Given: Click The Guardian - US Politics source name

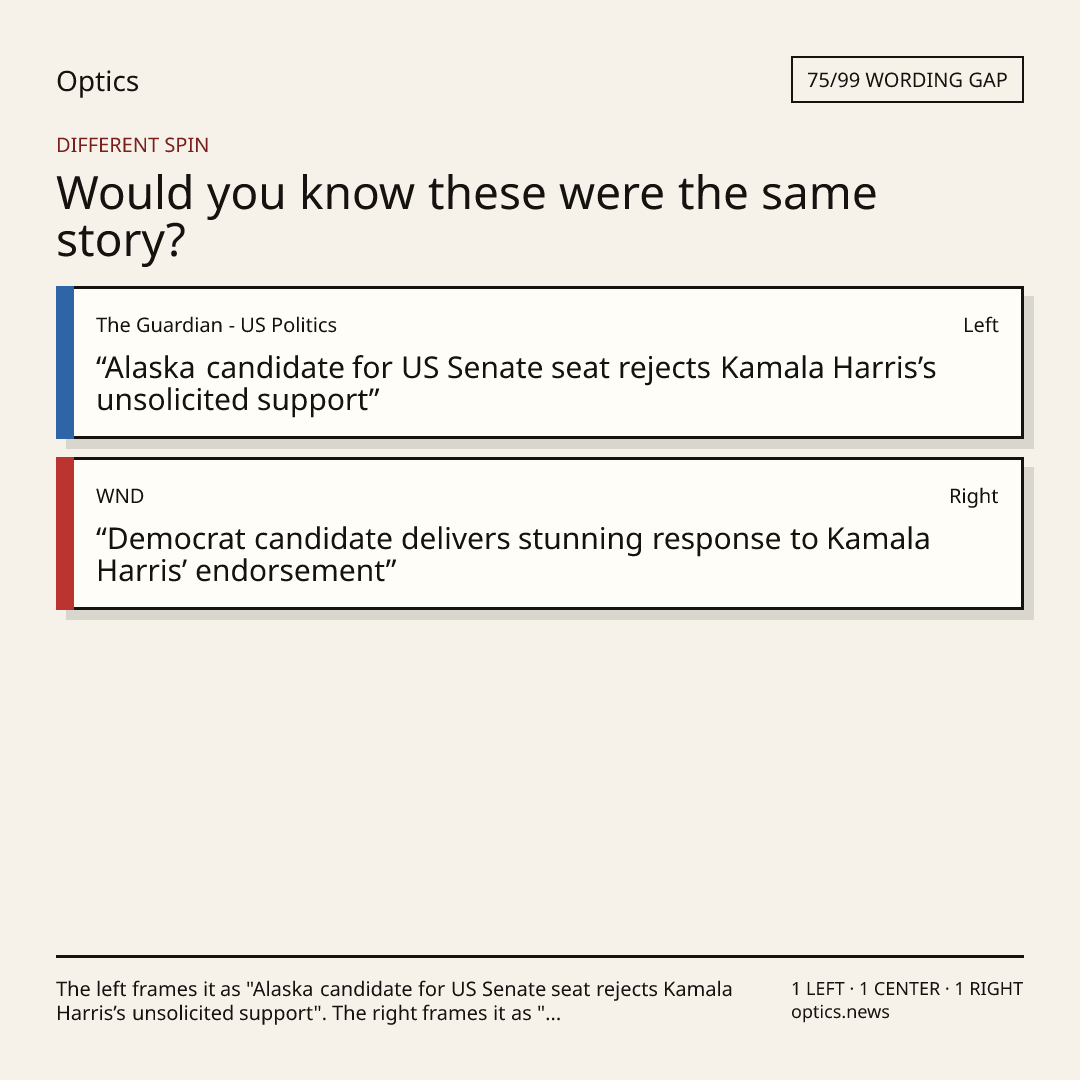Looking at the screenshot, I should pos(216,325).
